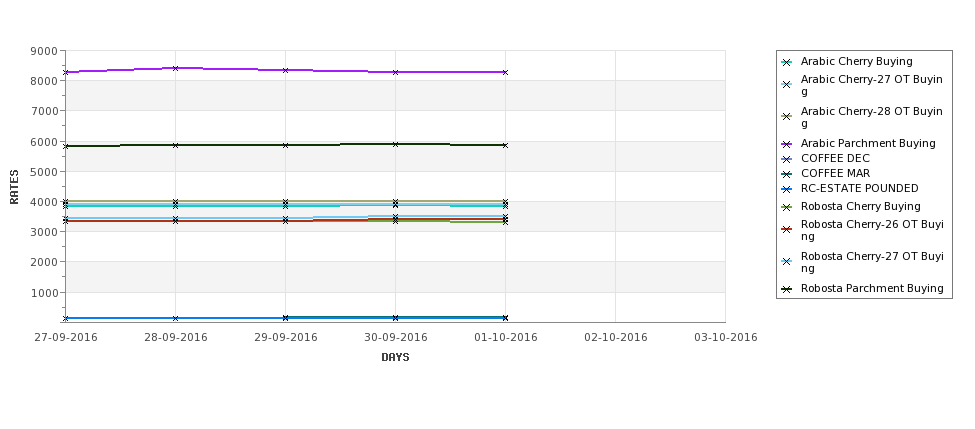Screen dimensions: 975x429
Task: Click the Arabic Cherry Buying legend marker
Action: [787, 62]
